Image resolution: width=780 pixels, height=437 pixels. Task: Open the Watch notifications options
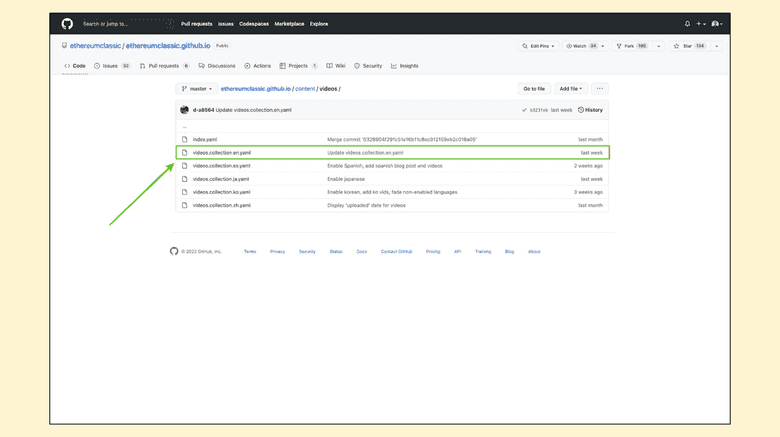(584, 46)
